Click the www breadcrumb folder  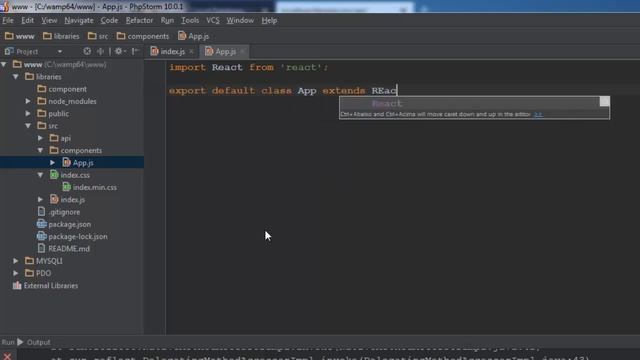(x=20, y=36)
